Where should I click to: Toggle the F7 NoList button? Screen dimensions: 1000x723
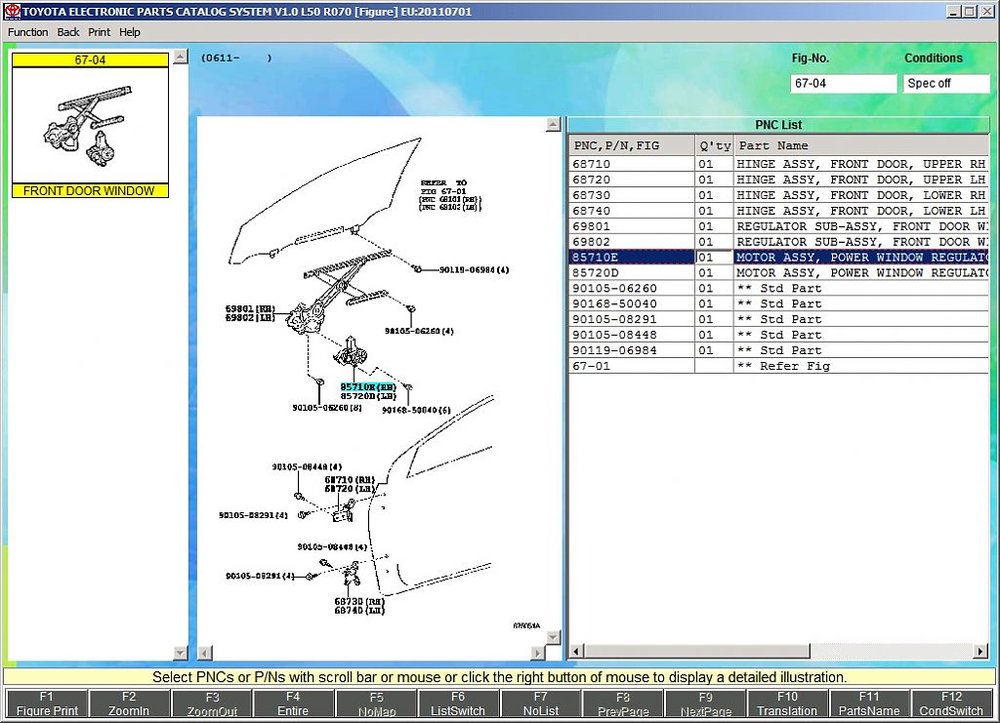(x=540, y=704)
